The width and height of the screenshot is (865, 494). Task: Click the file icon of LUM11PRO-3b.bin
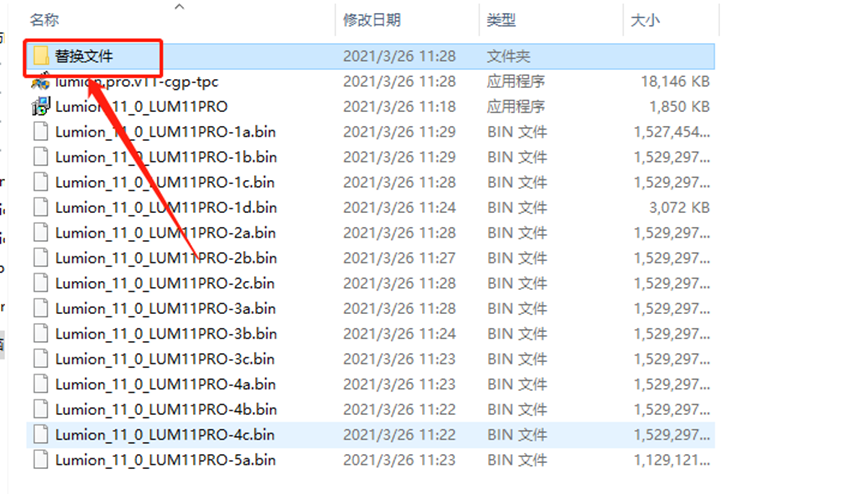tap(41, 334)
